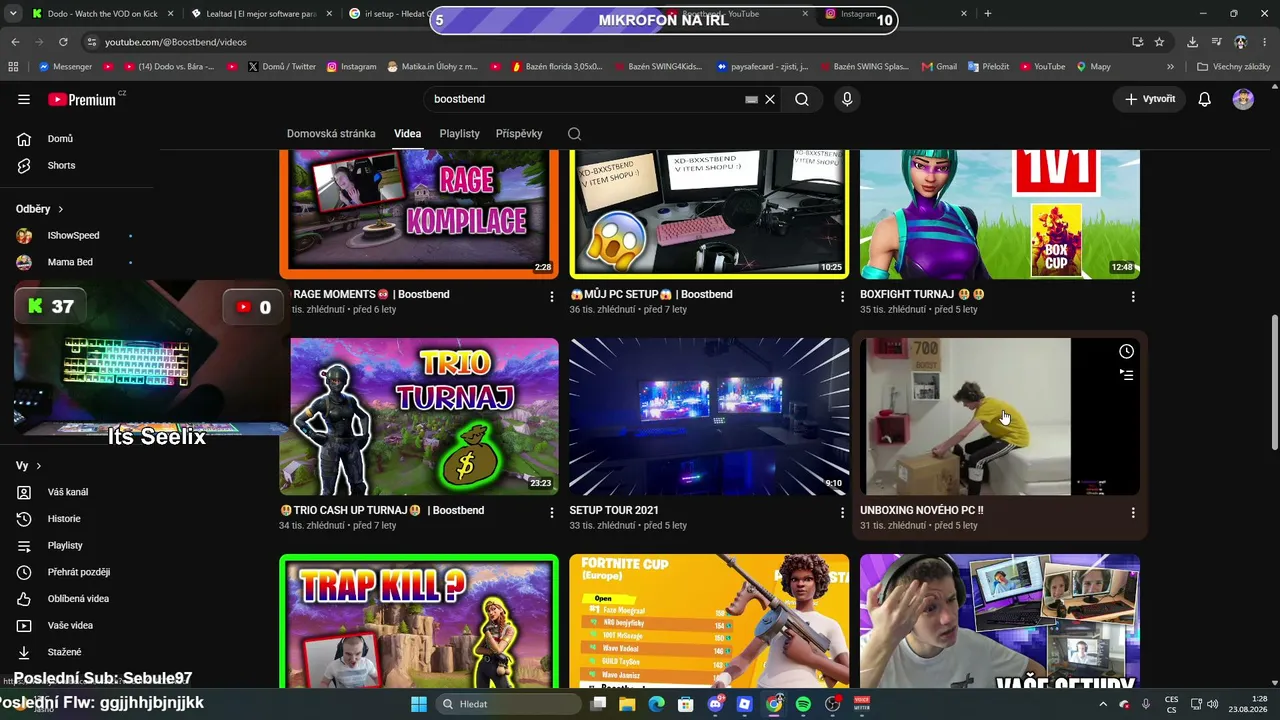Play the RAGE KOMPILACE thumbnail video

(x=419, y=214)
